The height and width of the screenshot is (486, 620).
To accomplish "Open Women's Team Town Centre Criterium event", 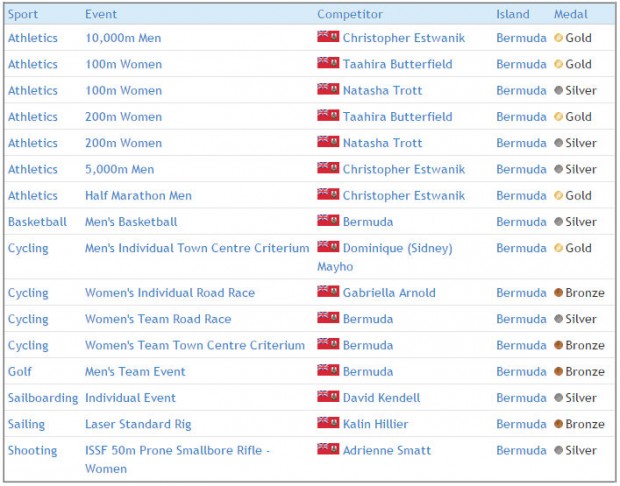I will point(195,346).
